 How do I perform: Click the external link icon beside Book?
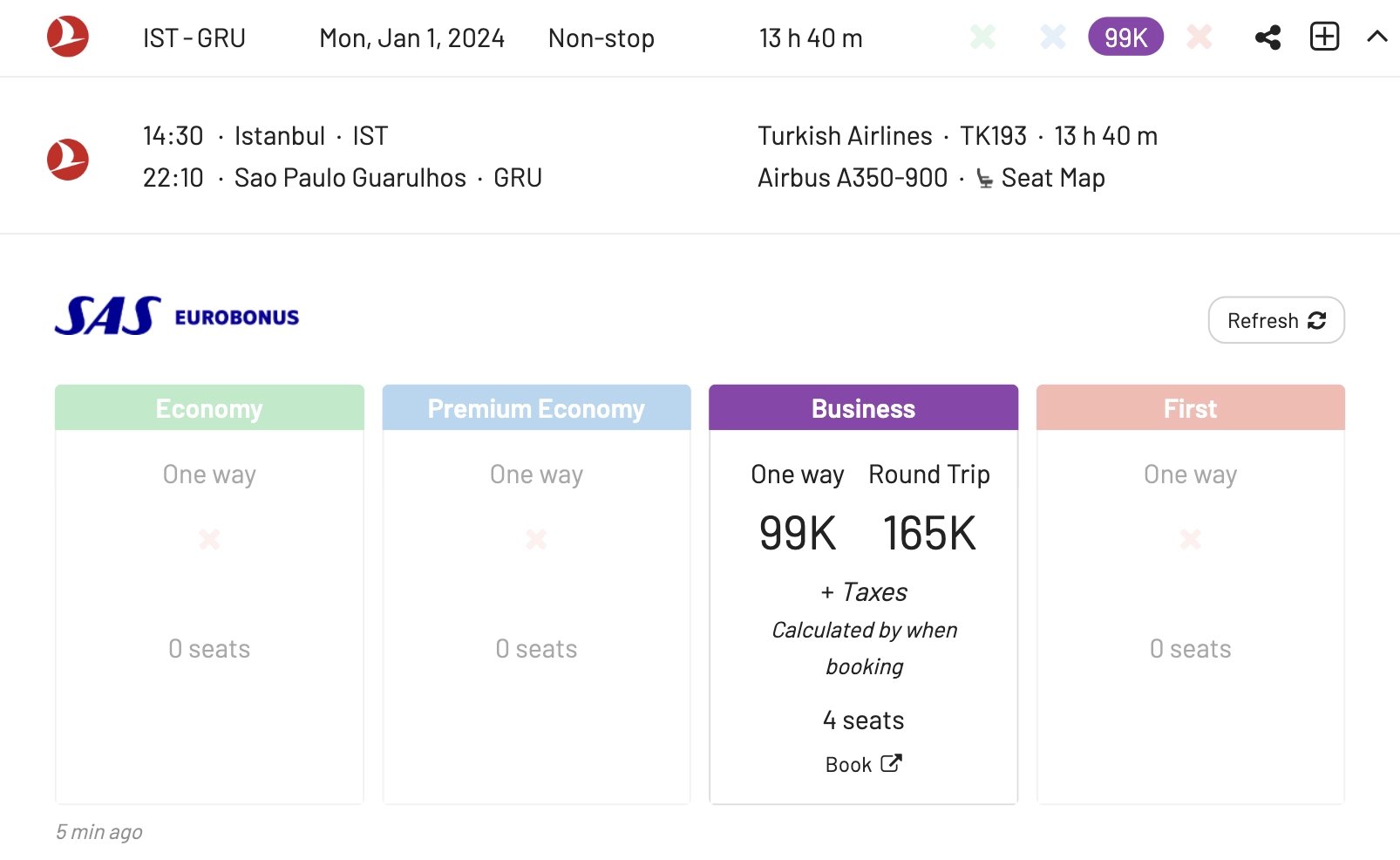(x=891, y=763)
